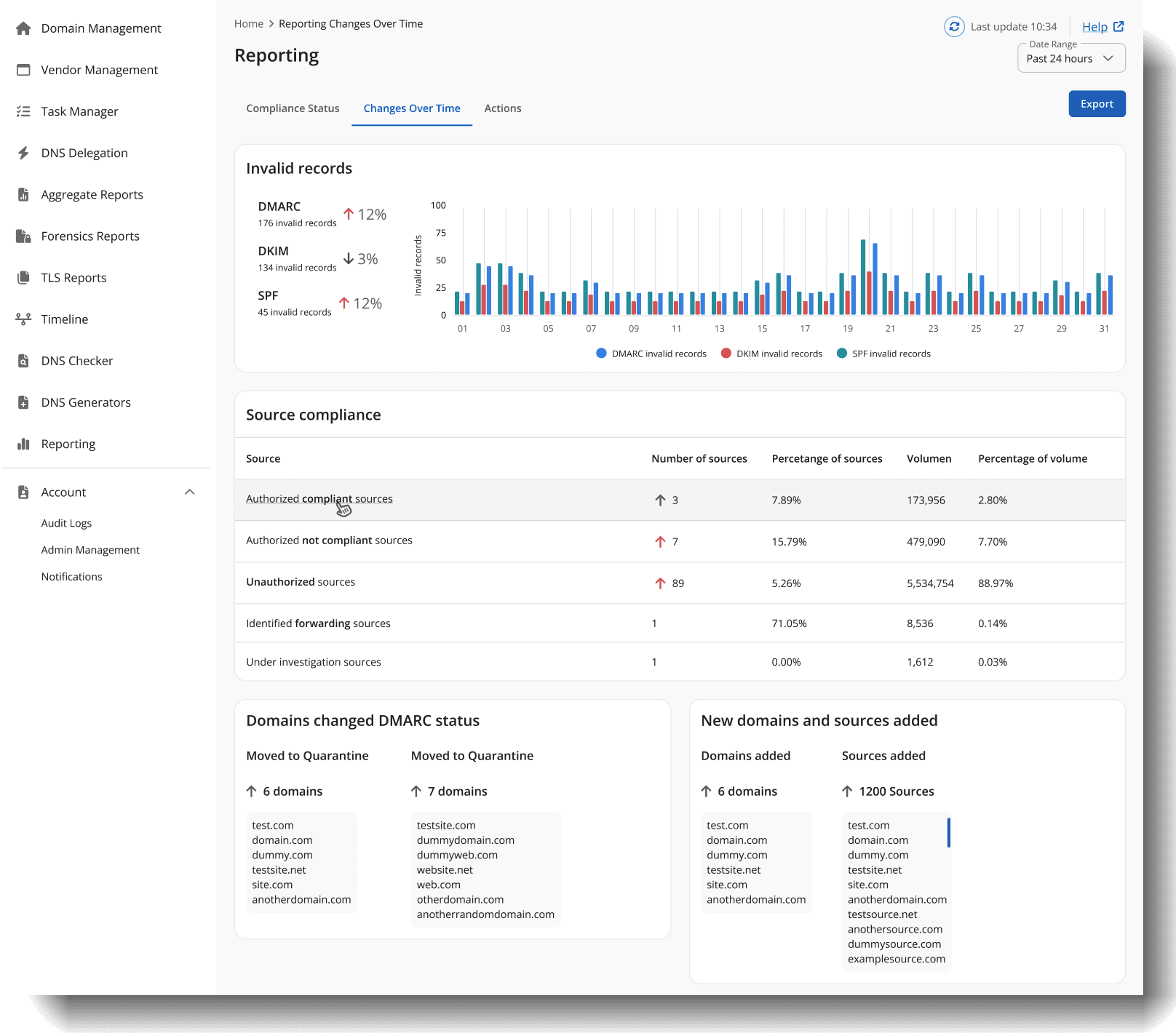Click the Number of sources column header
Image resolution: width=1176 pixels, height=1033 pixels.
699,459
